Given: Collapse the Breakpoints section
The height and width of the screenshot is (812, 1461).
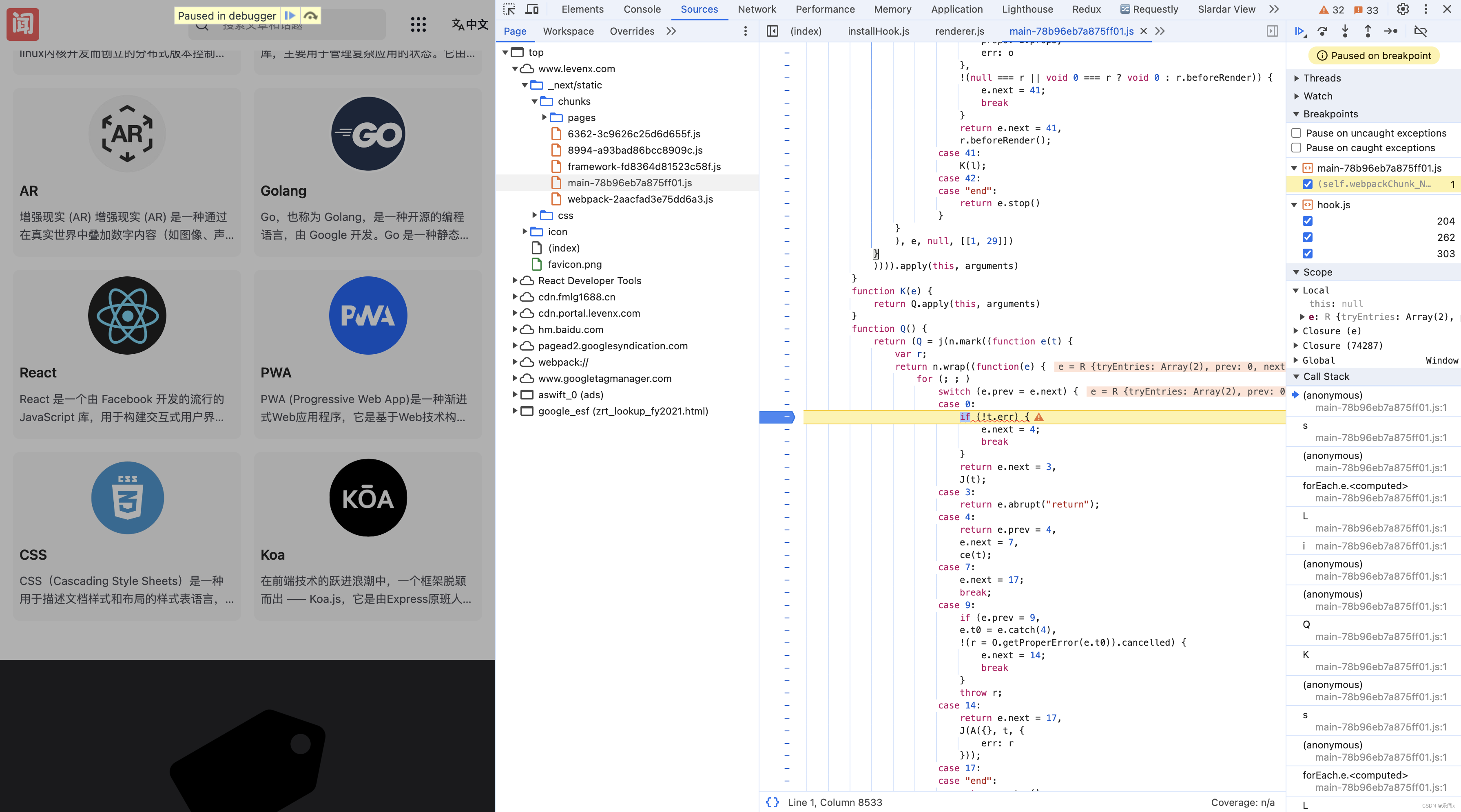Looking at the screenshot, I should point(1297,114).
